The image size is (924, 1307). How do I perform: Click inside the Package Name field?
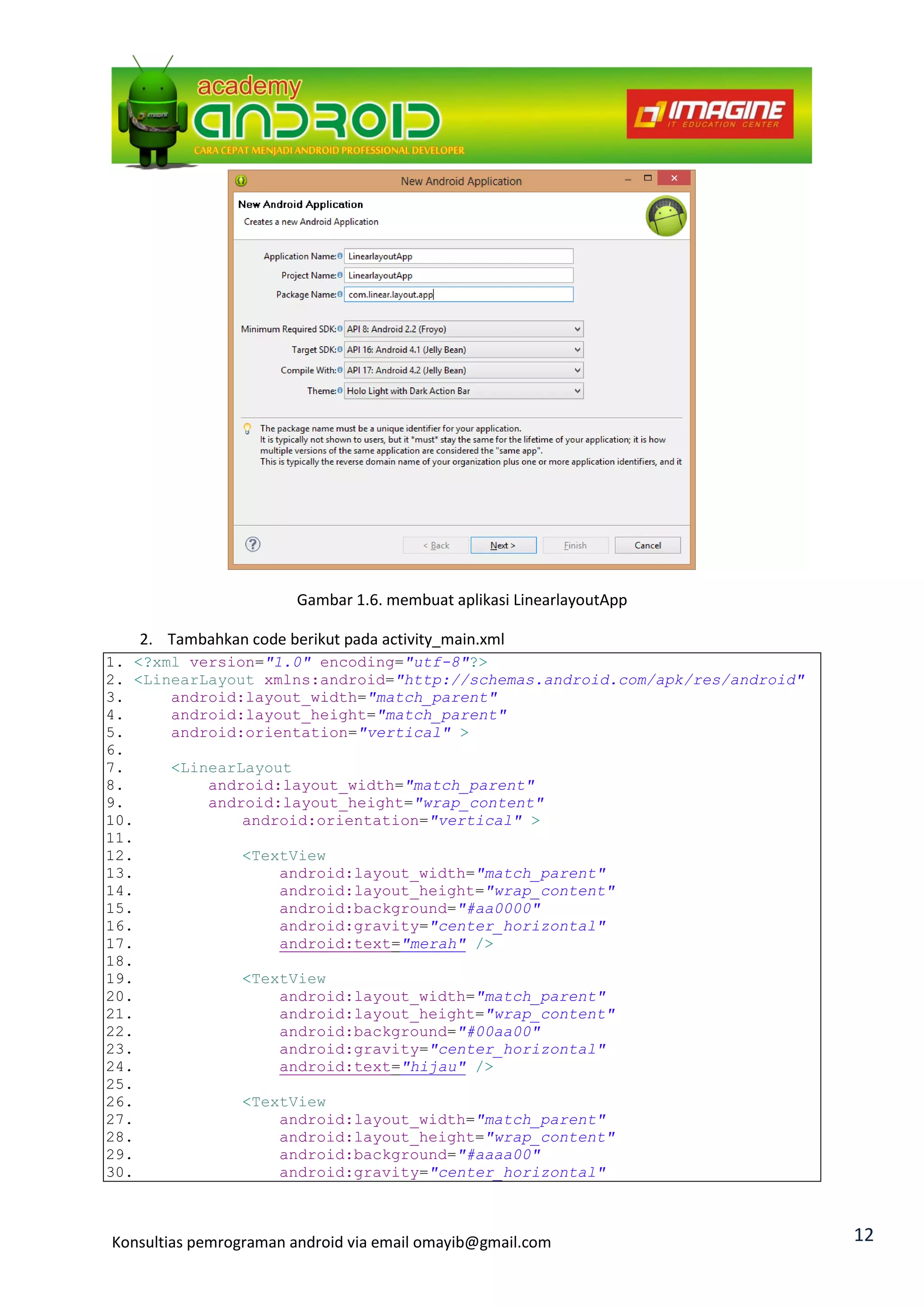(x=458, y=294)
